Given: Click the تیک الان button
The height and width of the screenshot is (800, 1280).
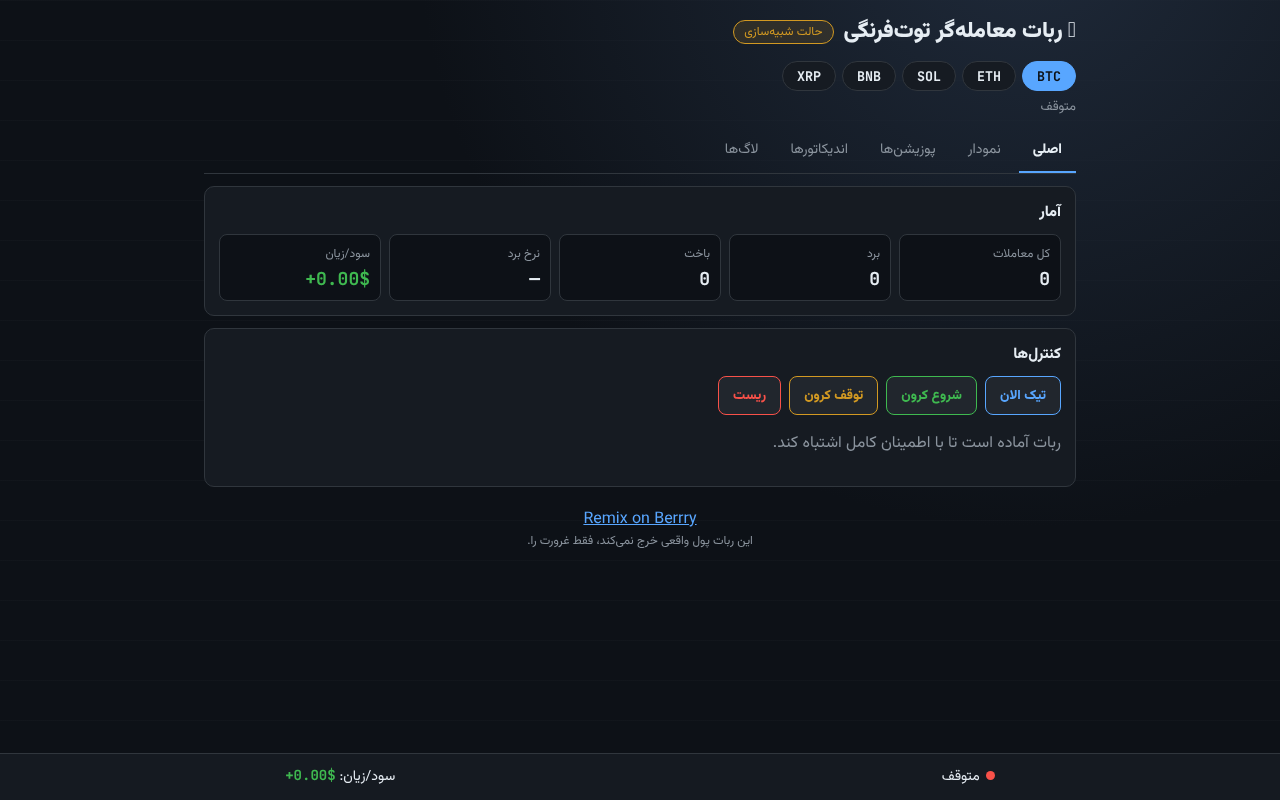Looking at the screenshot, I should point(1023,395).
